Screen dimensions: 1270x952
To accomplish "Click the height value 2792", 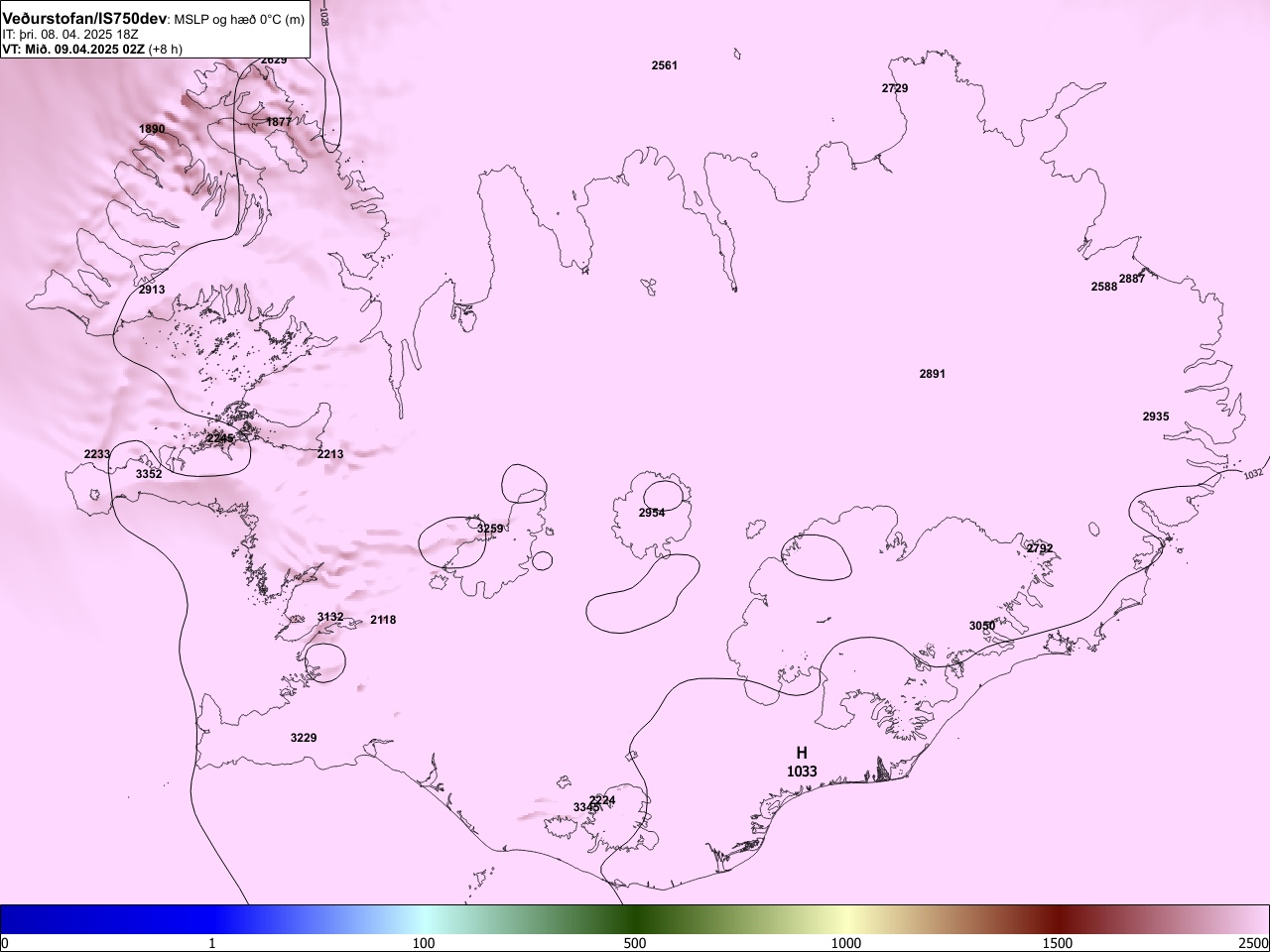I will 1040,548.
